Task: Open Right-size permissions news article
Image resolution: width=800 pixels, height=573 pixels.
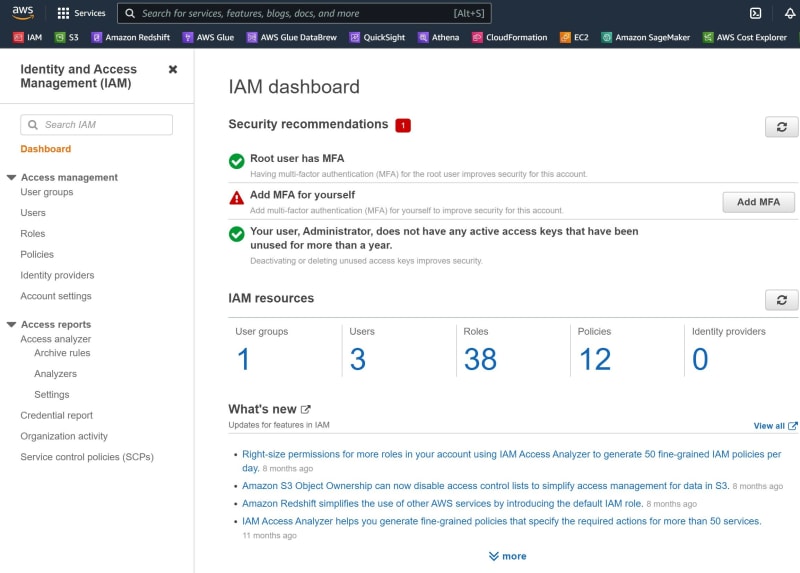Action: point(511,461)
